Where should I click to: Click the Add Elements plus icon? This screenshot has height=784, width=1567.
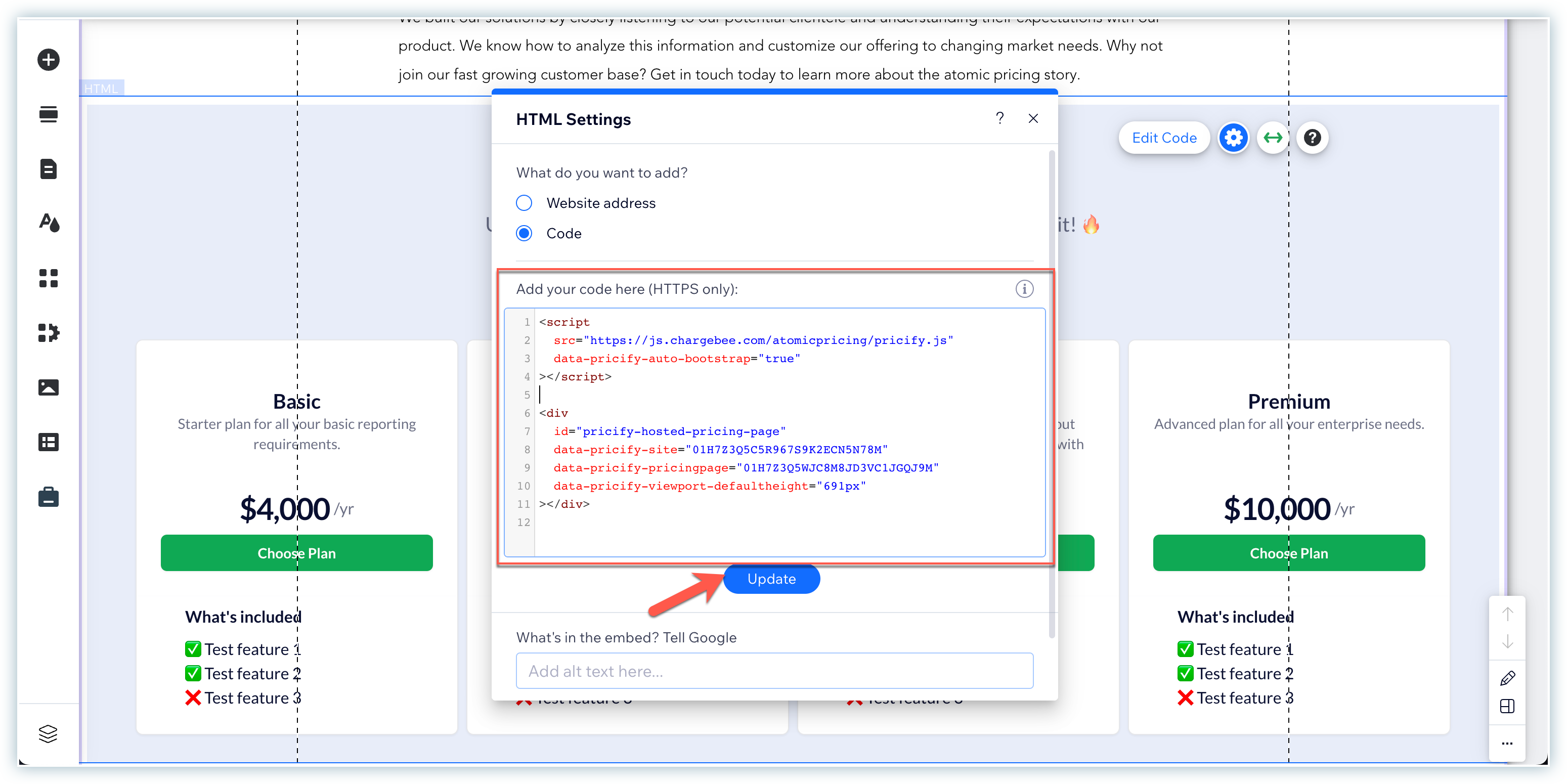[49, 60]
